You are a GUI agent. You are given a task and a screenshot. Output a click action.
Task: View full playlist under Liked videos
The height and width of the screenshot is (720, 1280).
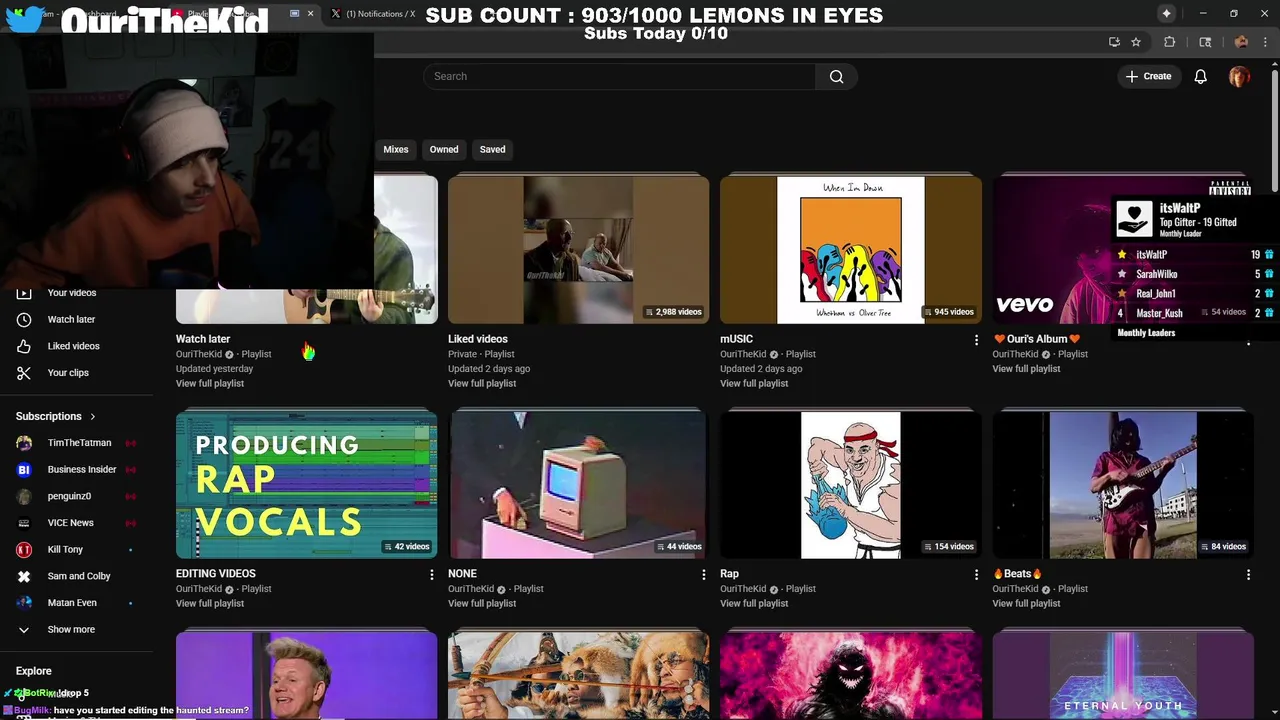point(482,384)
